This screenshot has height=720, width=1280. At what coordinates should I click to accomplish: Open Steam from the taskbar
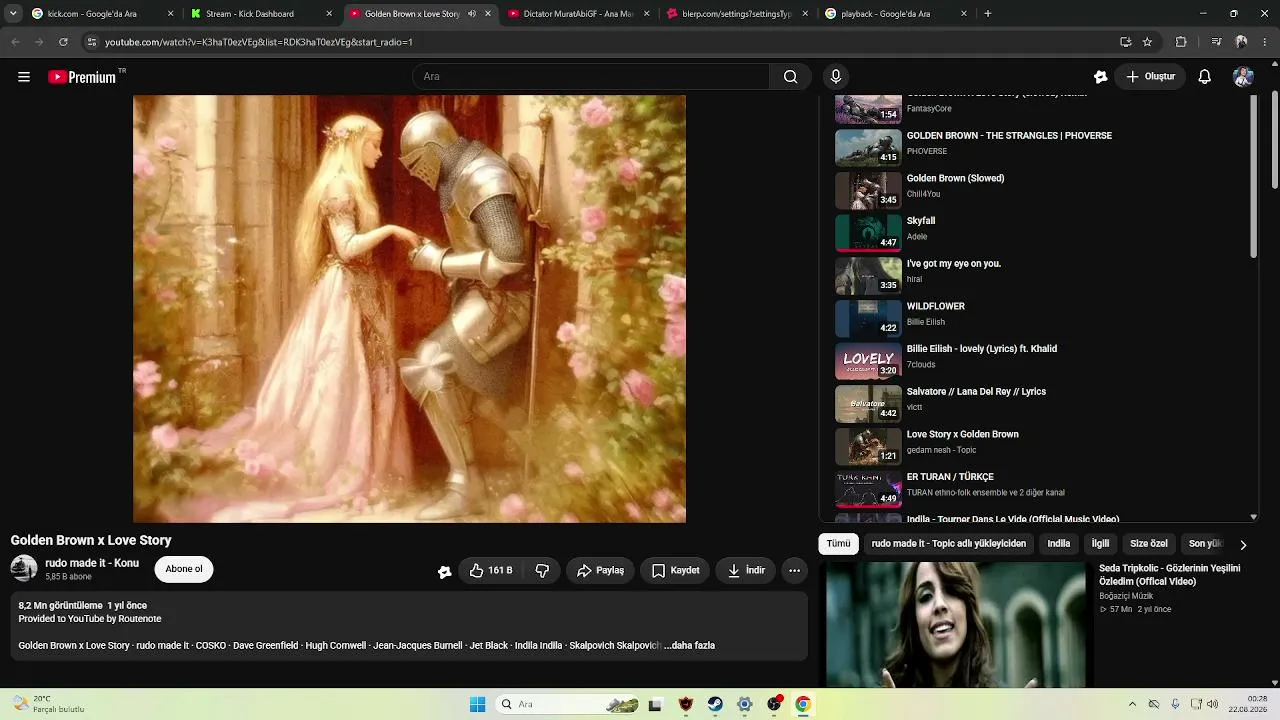click(715, 705)
